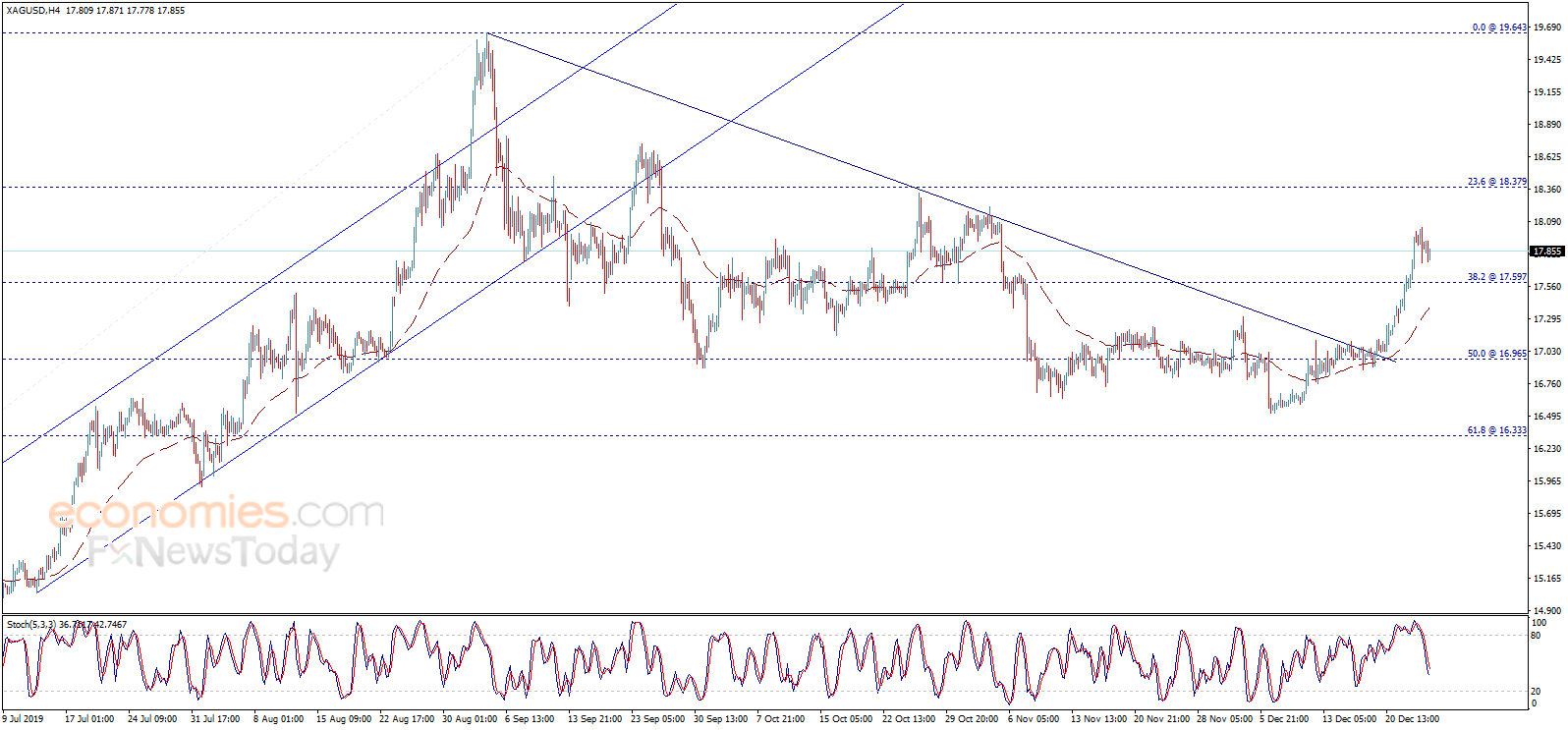Viewport: 1568px width, 730px height.
Task: Click the 31 Jul 17:00 time label
Action: (215, 719)
